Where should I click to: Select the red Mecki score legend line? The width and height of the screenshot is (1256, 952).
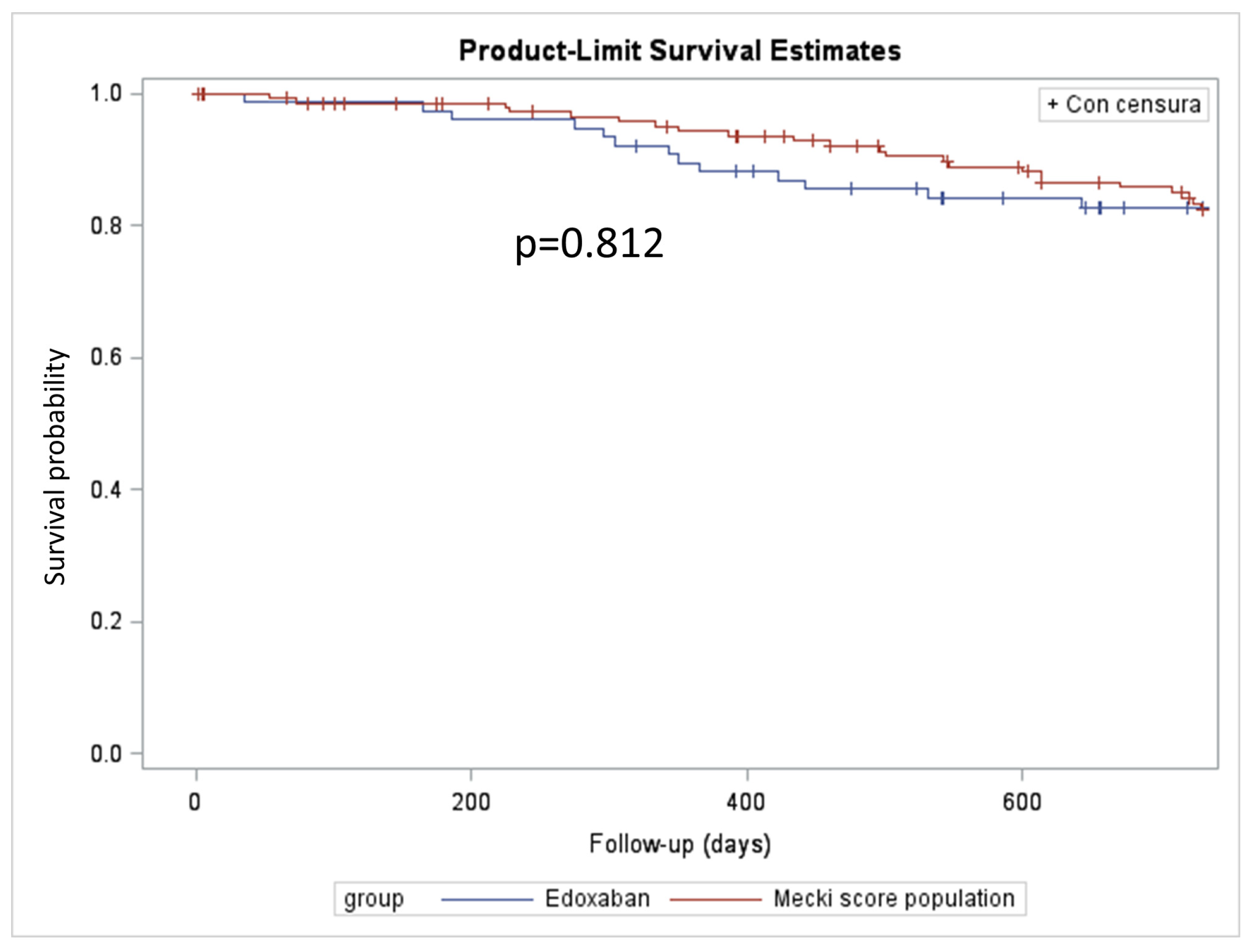[716, 900]
